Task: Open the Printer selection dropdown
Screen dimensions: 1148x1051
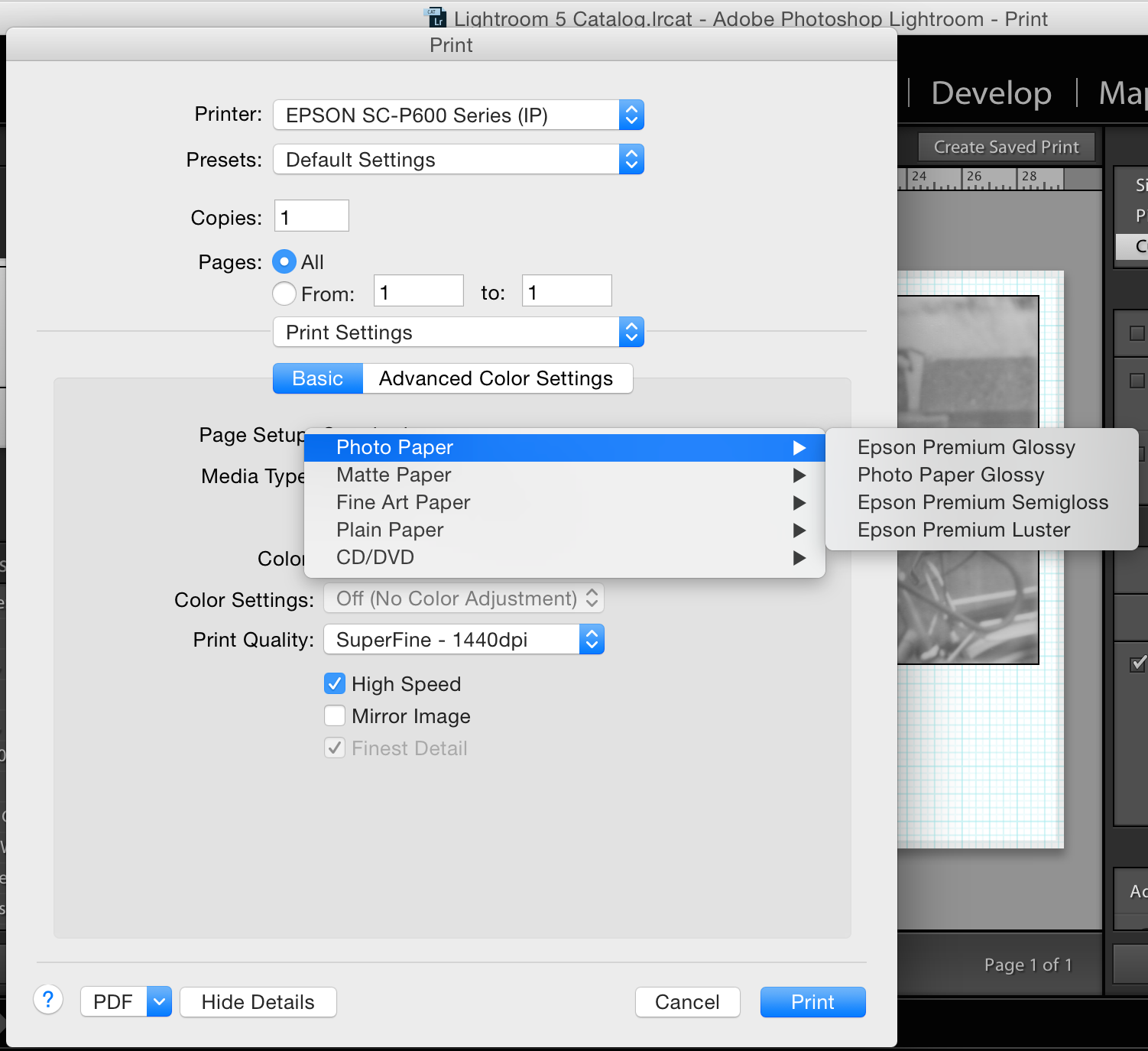Action: [459, 115]
